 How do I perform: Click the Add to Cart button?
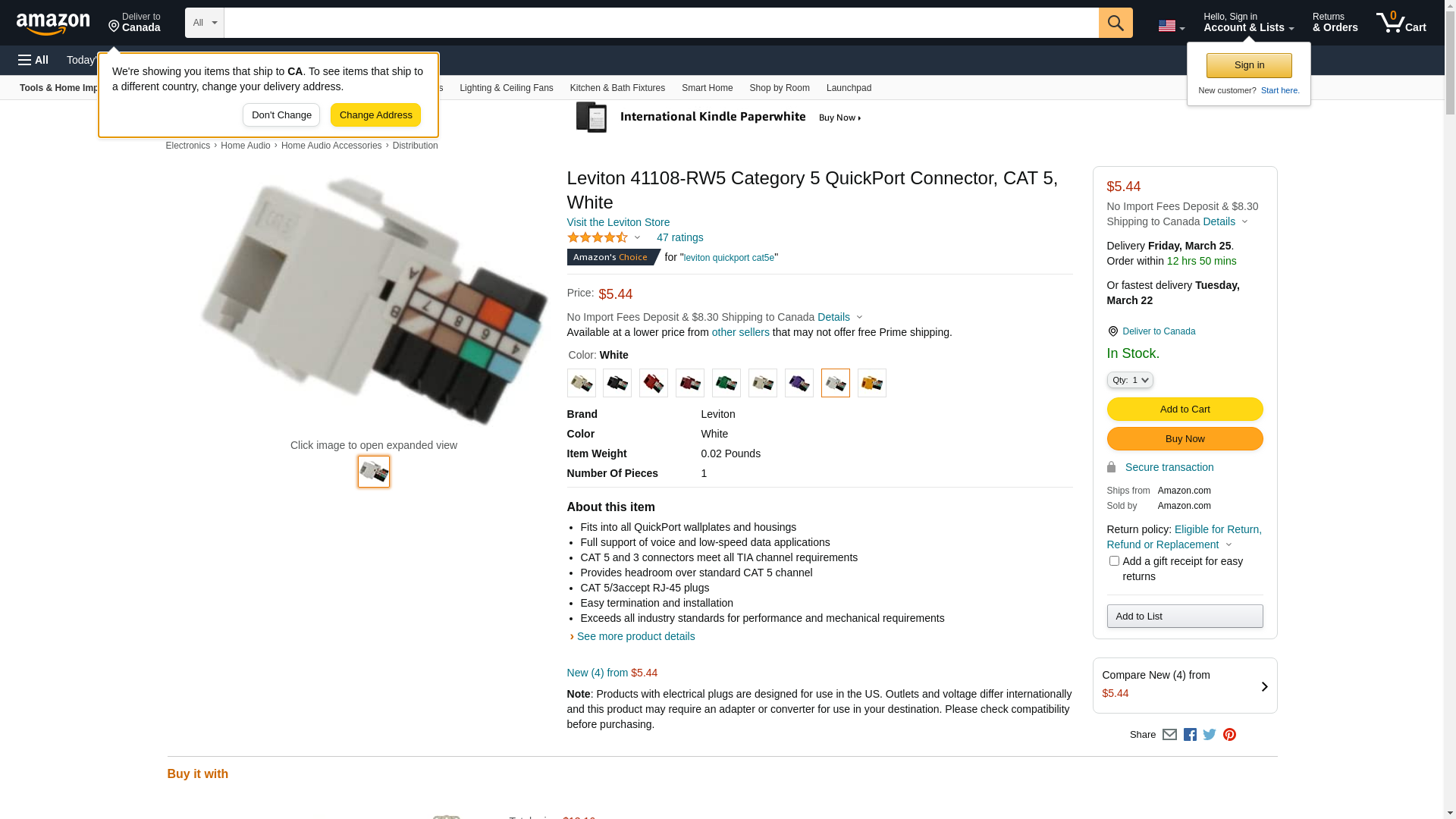(1185, 409)
